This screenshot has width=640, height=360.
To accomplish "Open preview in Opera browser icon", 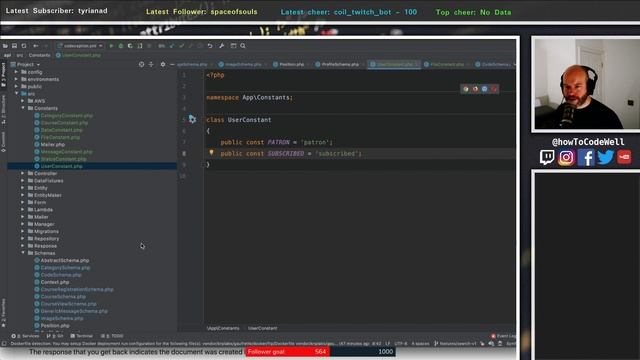I will 494,89.
